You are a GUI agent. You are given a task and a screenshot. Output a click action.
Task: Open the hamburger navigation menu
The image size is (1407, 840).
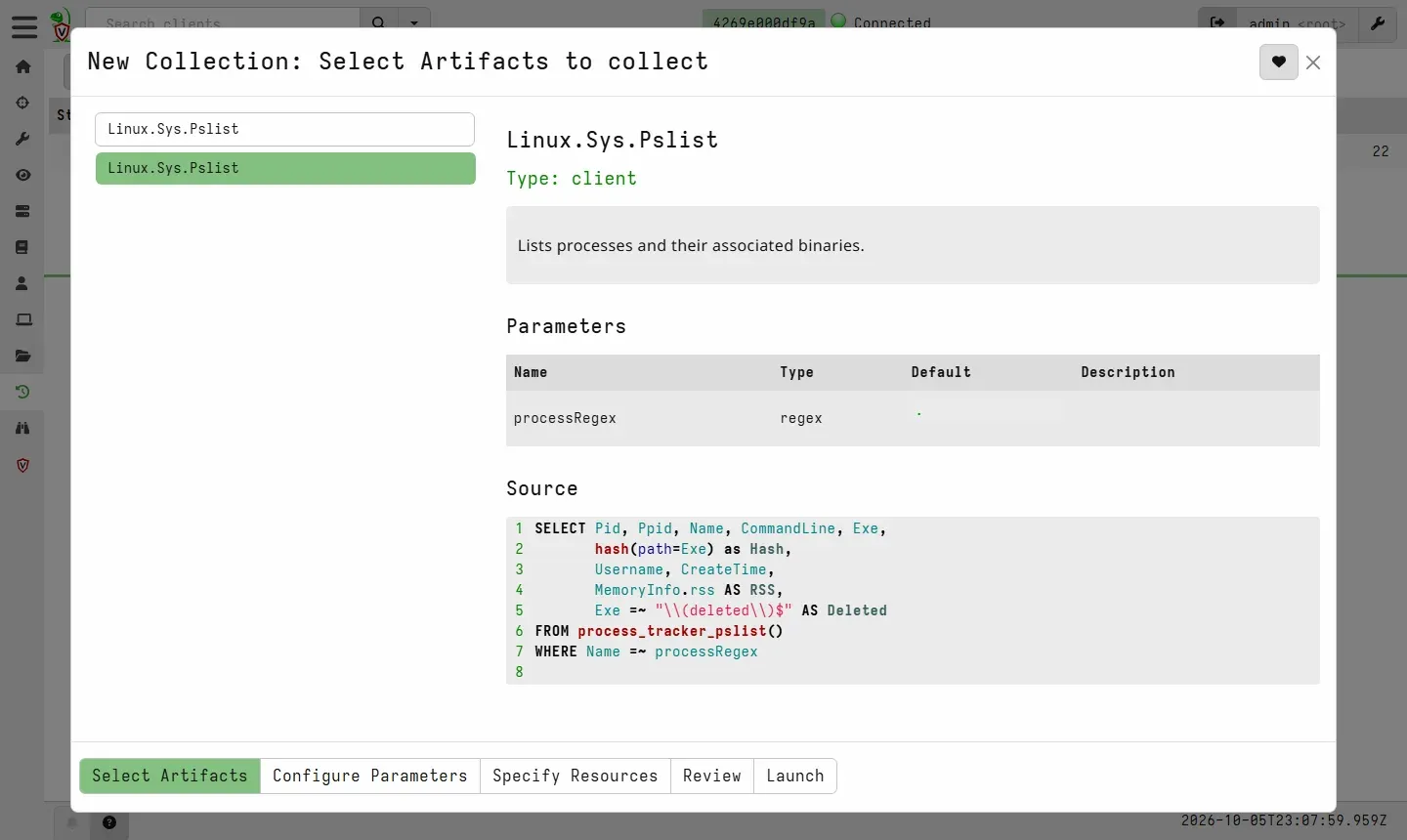coord(24,26)
